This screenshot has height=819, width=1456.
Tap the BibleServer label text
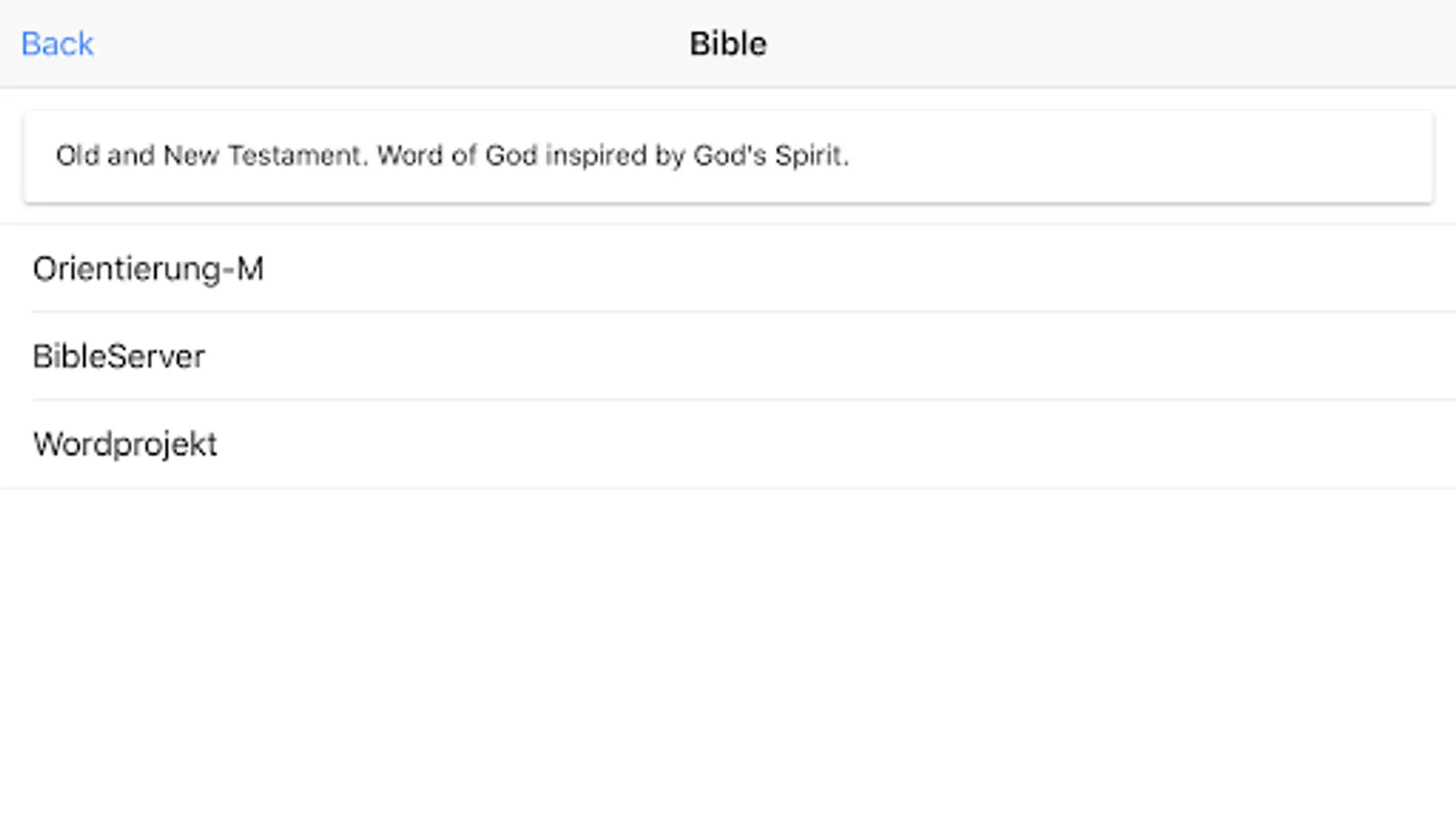tap(119, 356)
